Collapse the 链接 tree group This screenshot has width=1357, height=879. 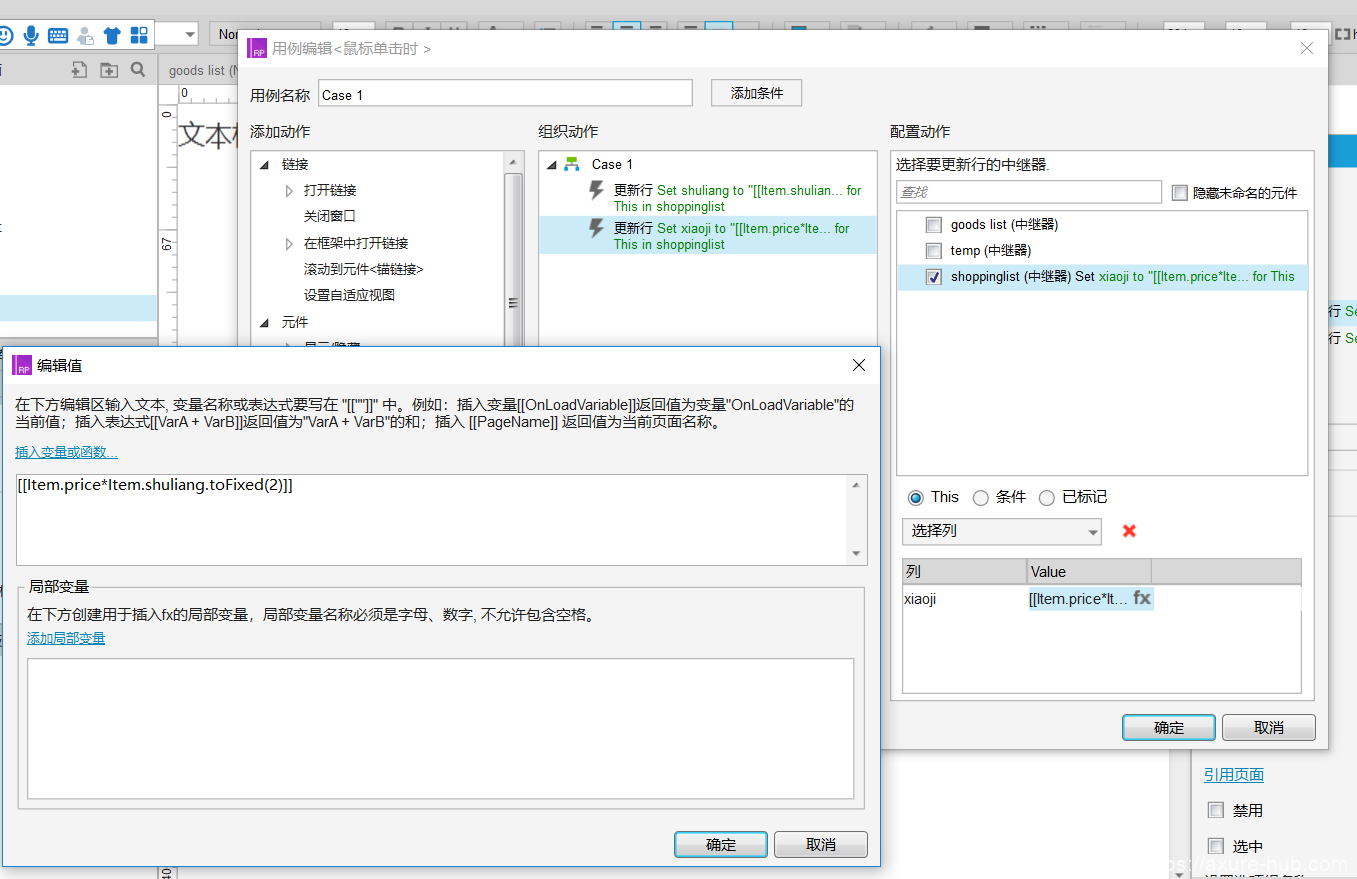(265, 164)
